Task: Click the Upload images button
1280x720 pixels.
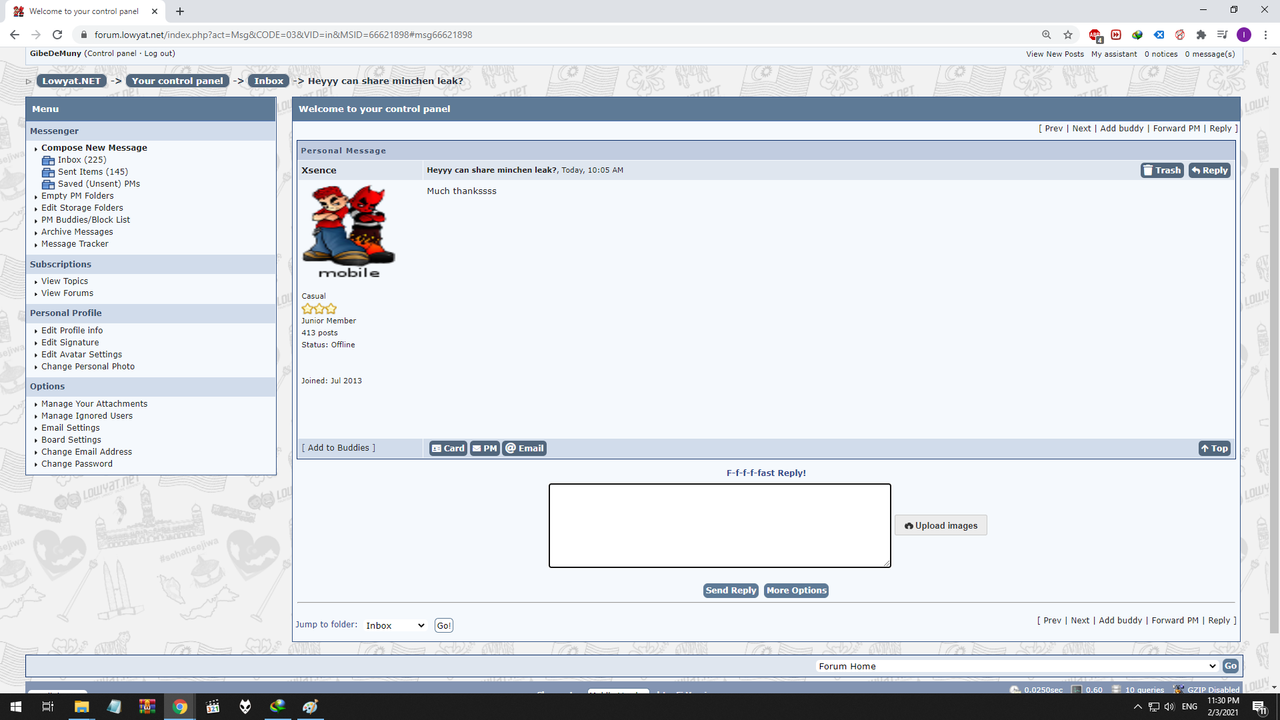Action: click(940, 525)
